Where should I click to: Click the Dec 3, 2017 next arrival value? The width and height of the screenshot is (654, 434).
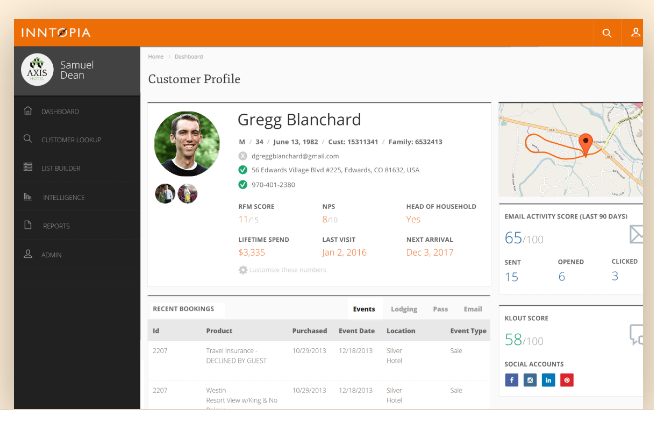pos(430,252)
